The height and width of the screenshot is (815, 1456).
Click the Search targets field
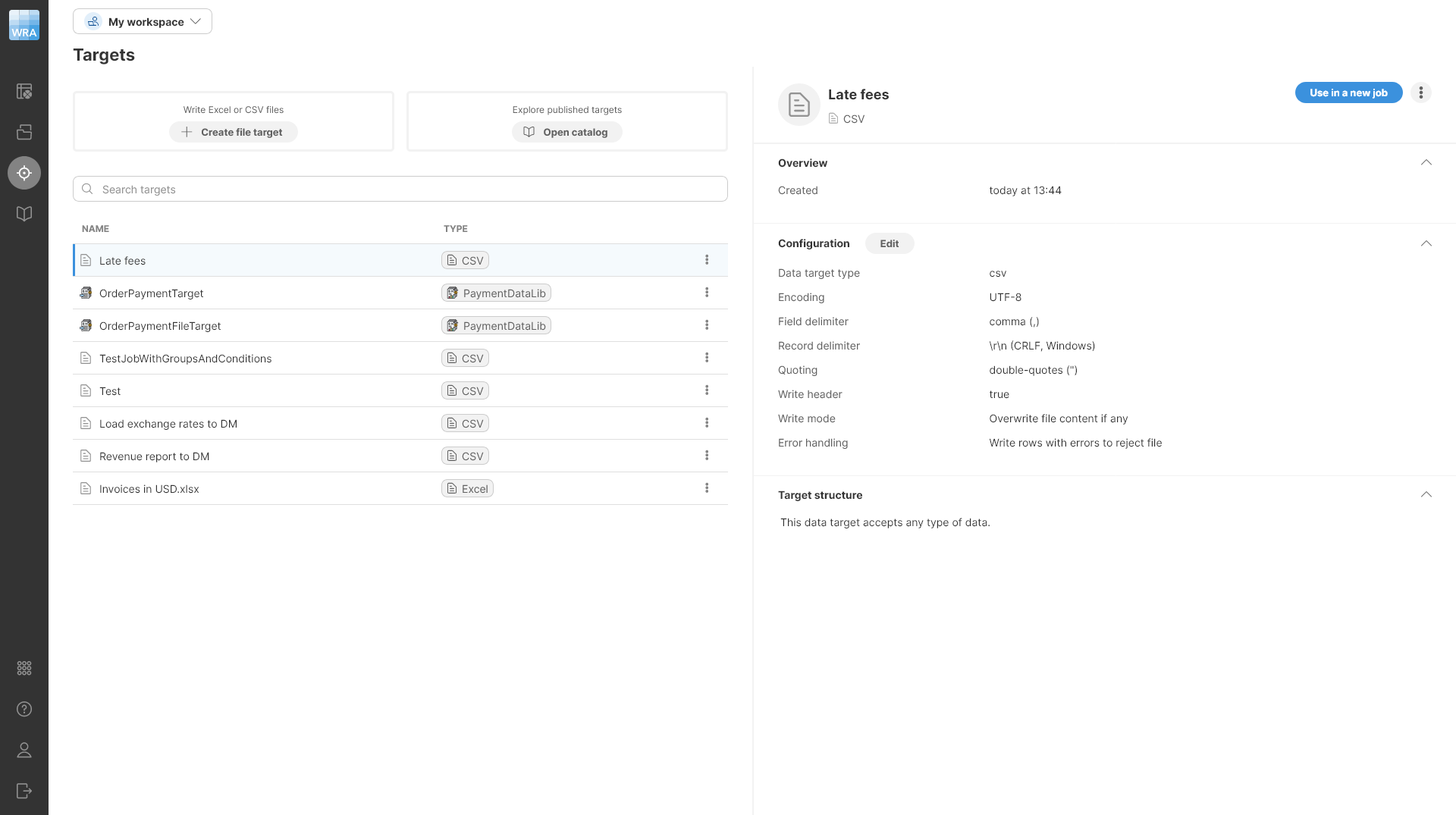tap(400, 189)
